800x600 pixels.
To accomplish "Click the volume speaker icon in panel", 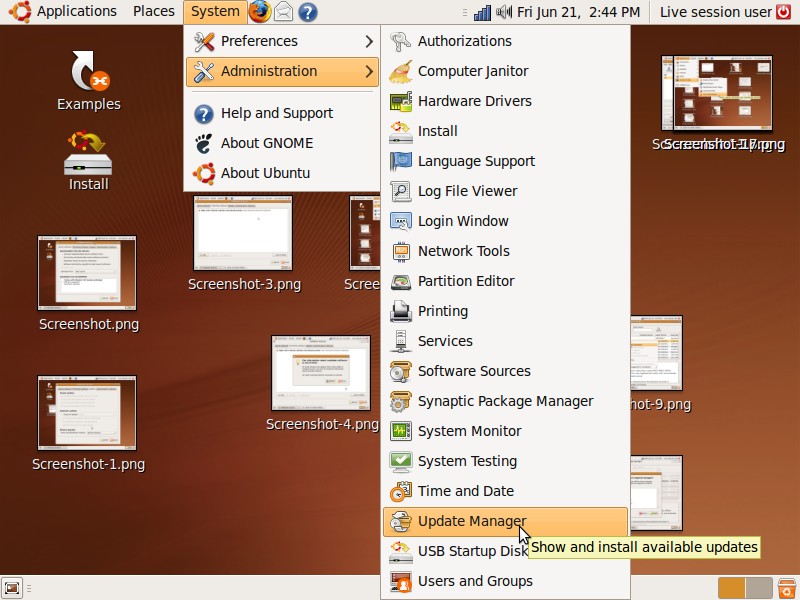I will [x=504, y=12].
